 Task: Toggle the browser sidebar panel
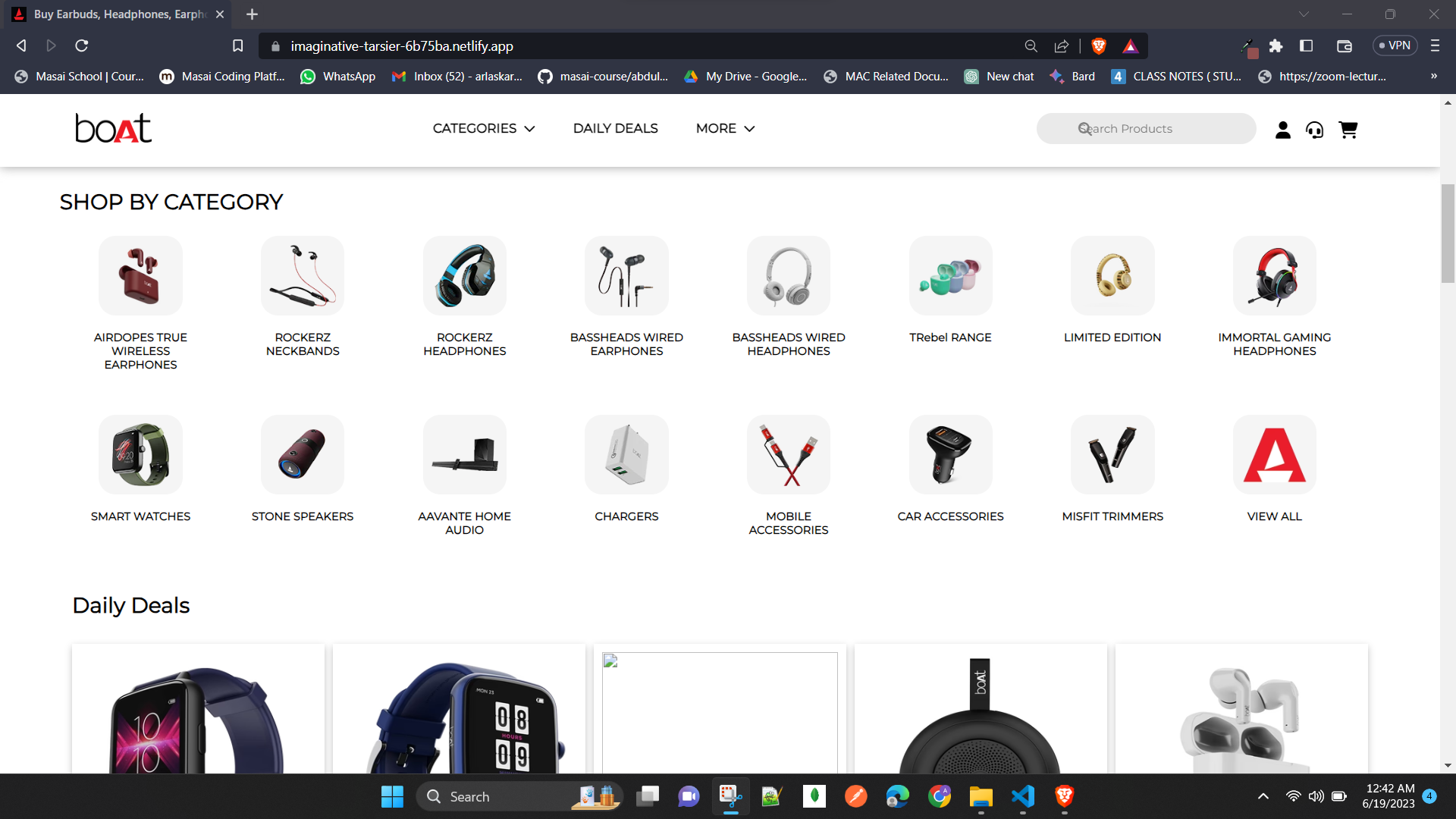[1306, 46]
